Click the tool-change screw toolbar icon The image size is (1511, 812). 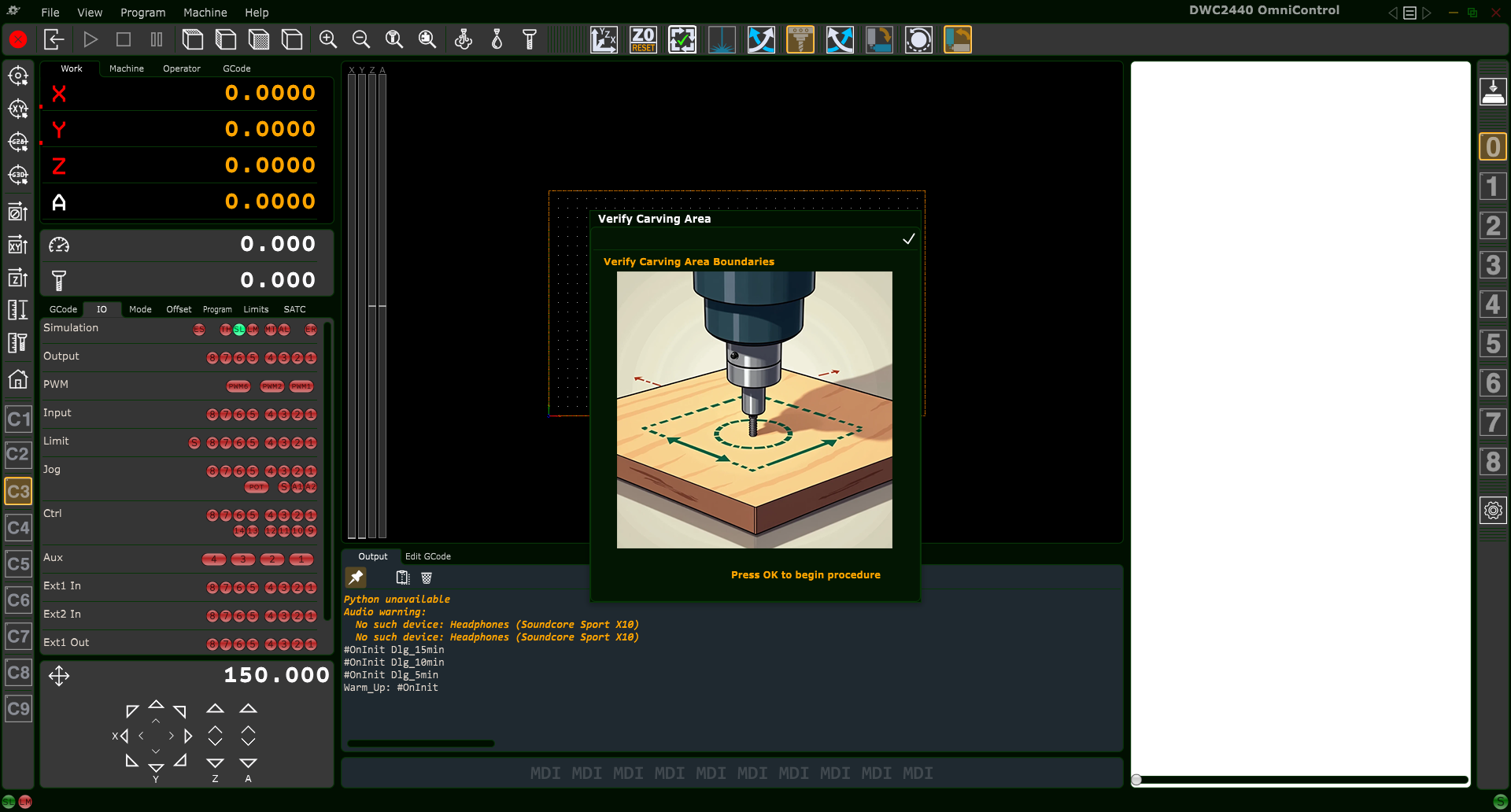click(x=530, y=39)
